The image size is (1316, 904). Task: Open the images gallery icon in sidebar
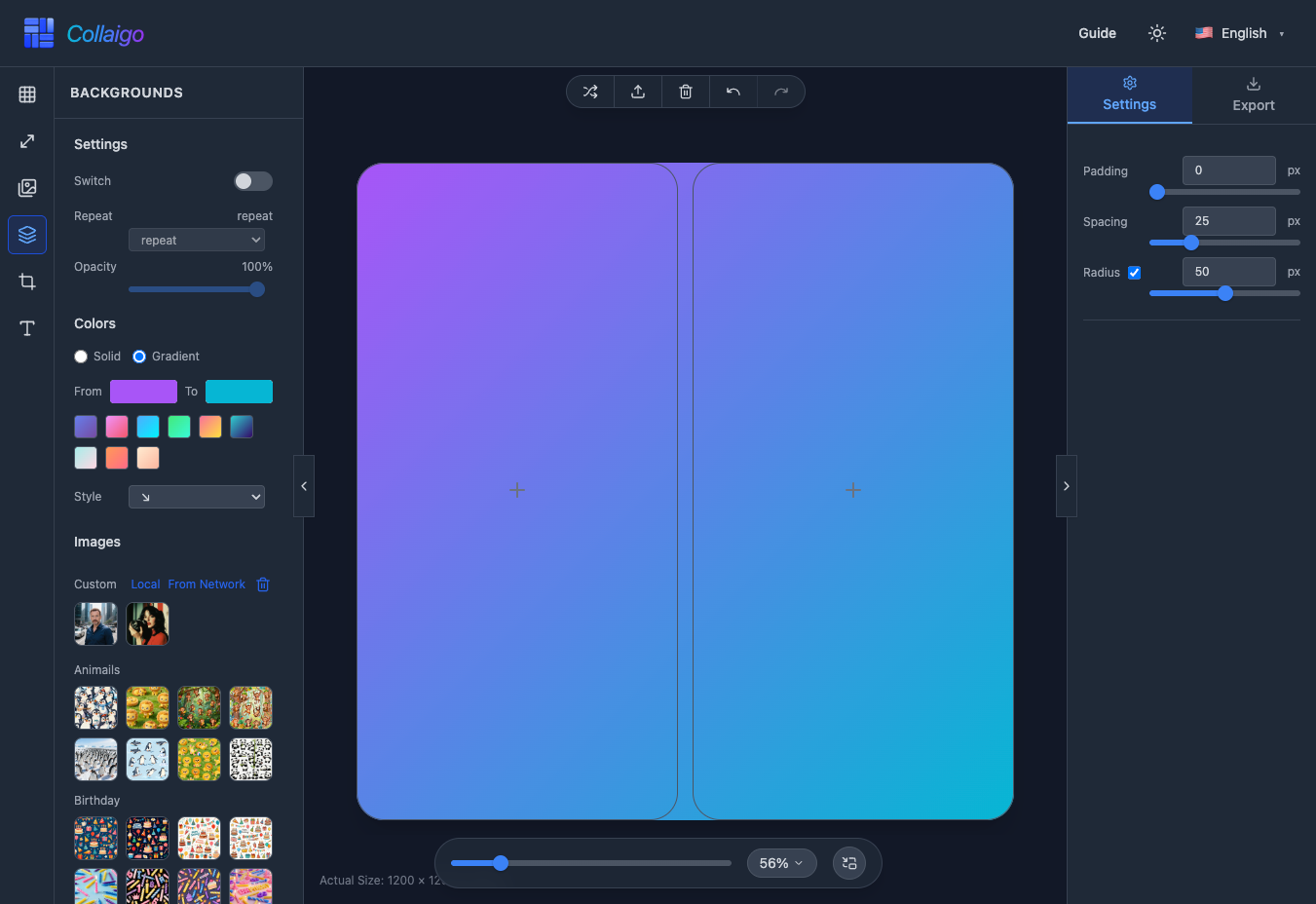pyautogui.click(x=27, y=188)
